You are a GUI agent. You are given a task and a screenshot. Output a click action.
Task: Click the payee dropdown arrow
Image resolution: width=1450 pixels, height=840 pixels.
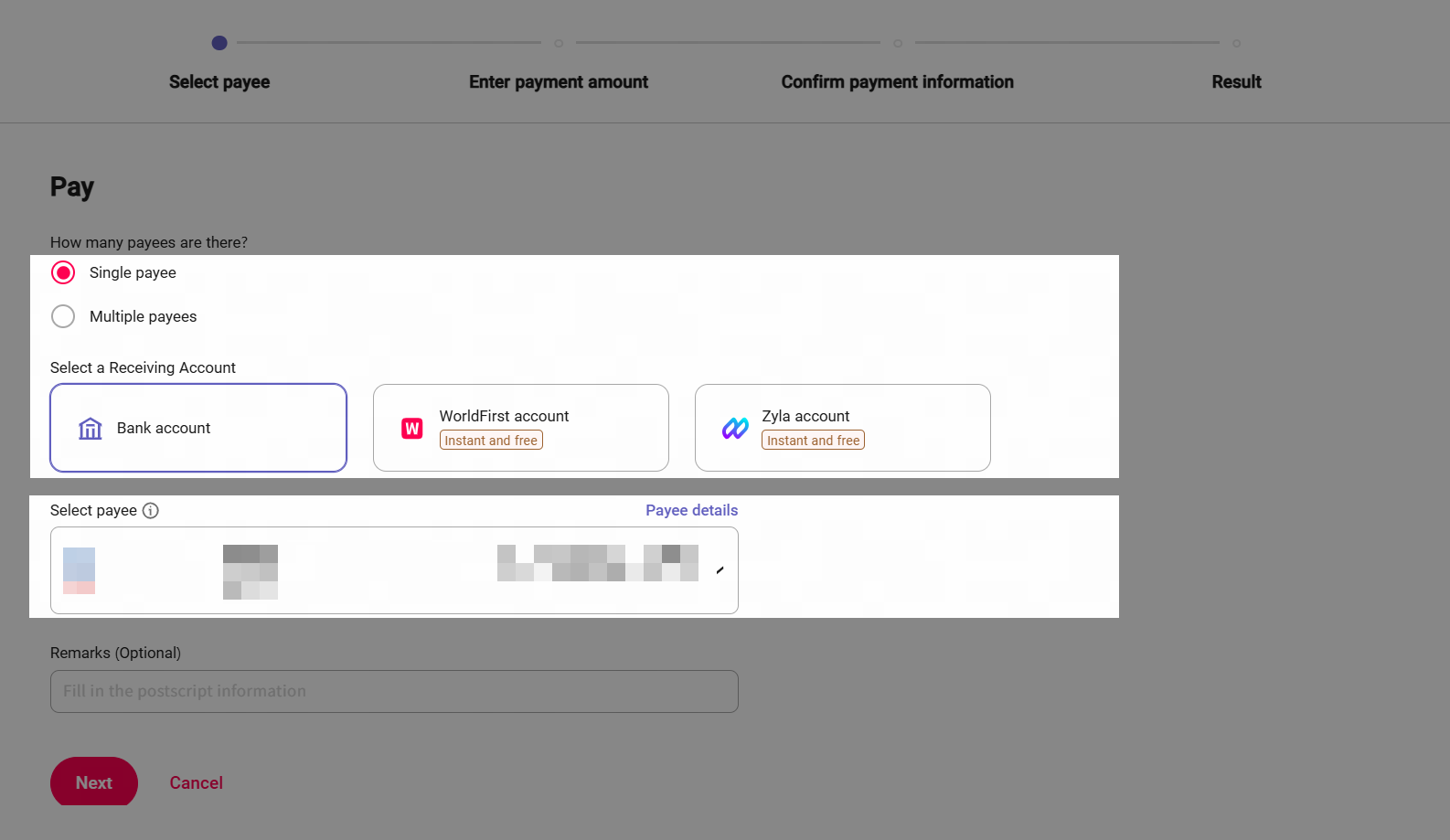click(720, 570)
